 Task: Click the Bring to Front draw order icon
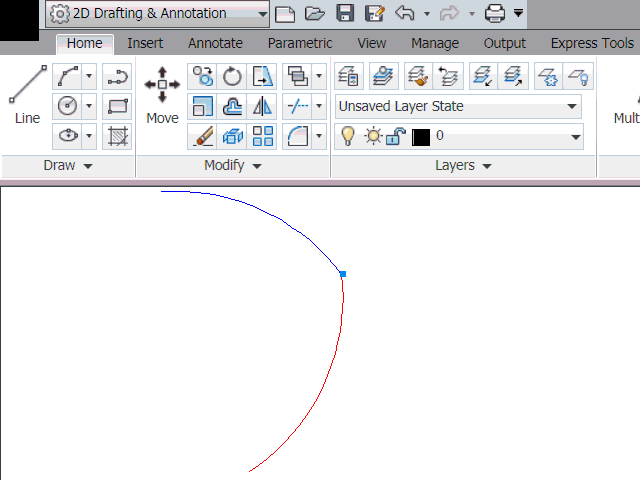(298, 76)
